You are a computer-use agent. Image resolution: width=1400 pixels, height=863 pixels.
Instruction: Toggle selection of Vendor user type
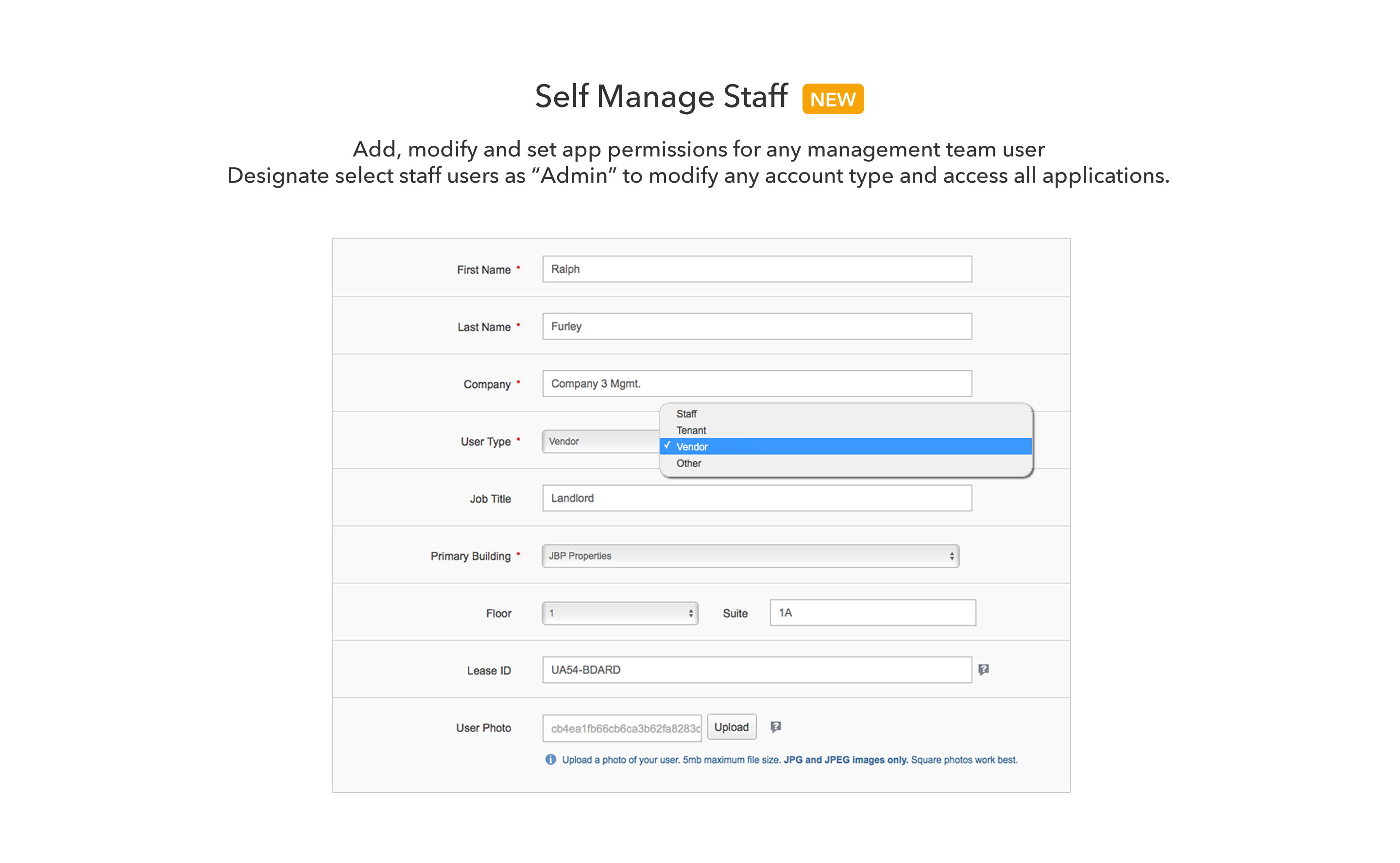(x=845, y=446)
